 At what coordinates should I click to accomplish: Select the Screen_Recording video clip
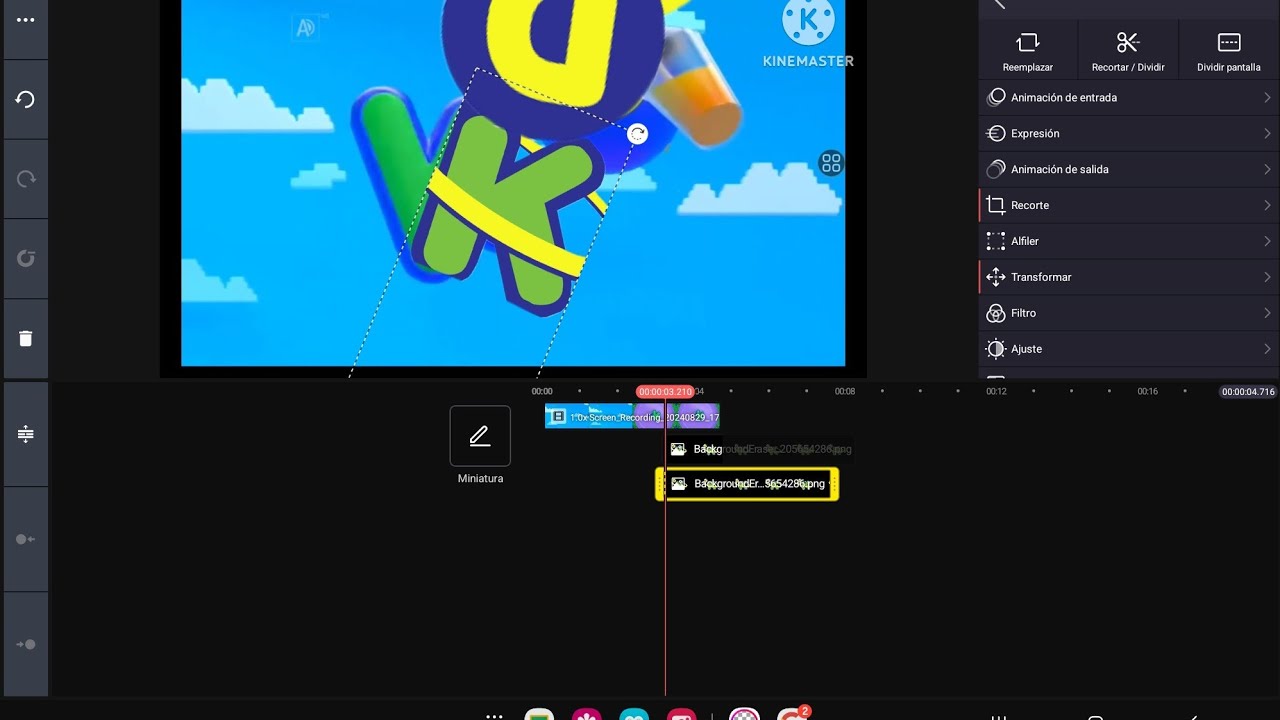click(632, 417)
